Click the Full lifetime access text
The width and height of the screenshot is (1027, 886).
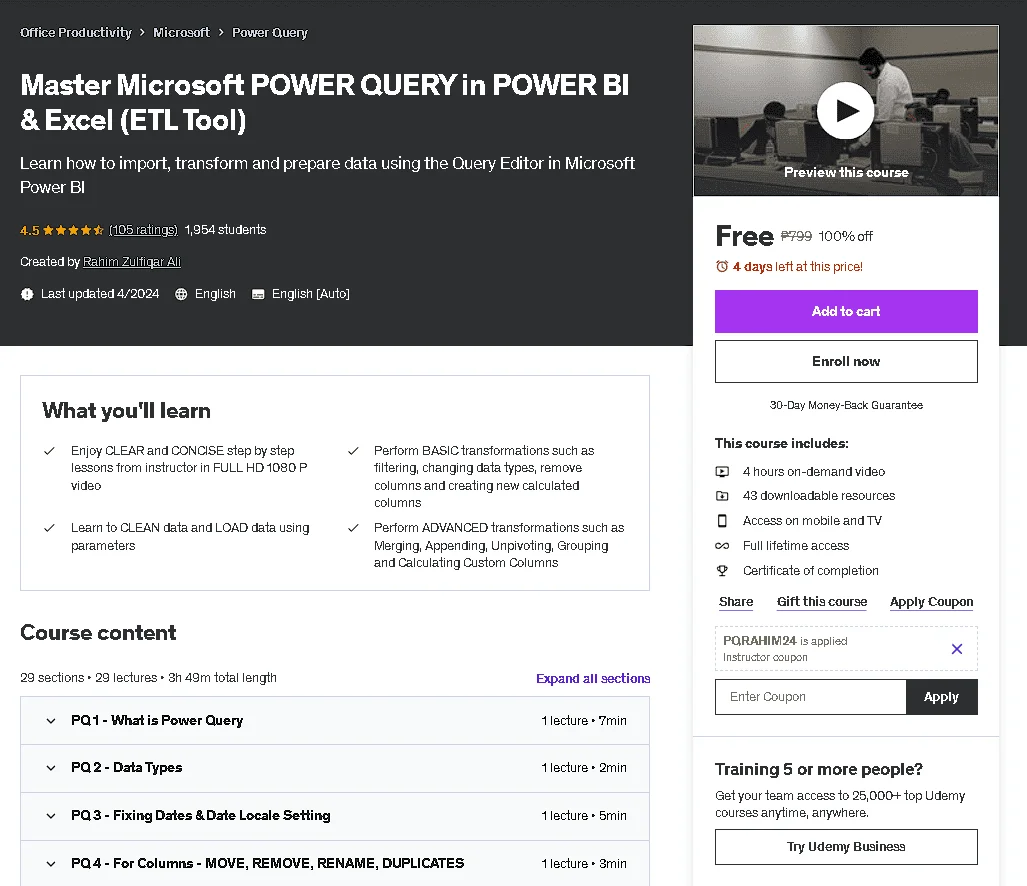[x=796, y=545]
